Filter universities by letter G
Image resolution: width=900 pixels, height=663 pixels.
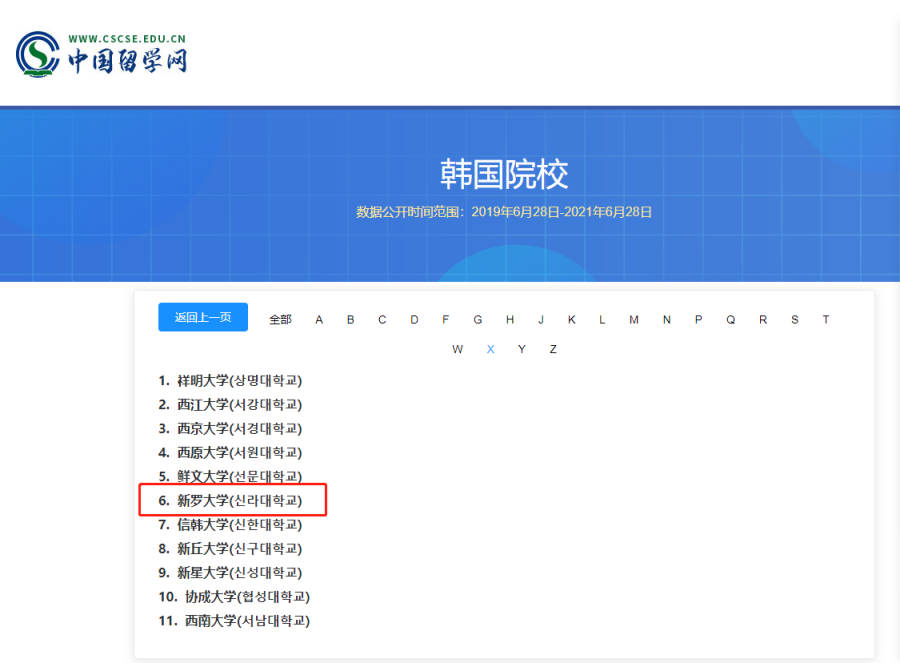point(477,318)
